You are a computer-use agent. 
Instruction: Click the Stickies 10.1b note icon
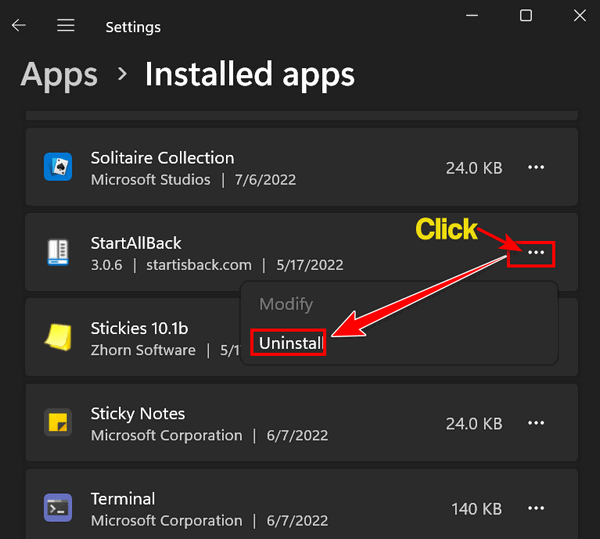pos(58,337)
